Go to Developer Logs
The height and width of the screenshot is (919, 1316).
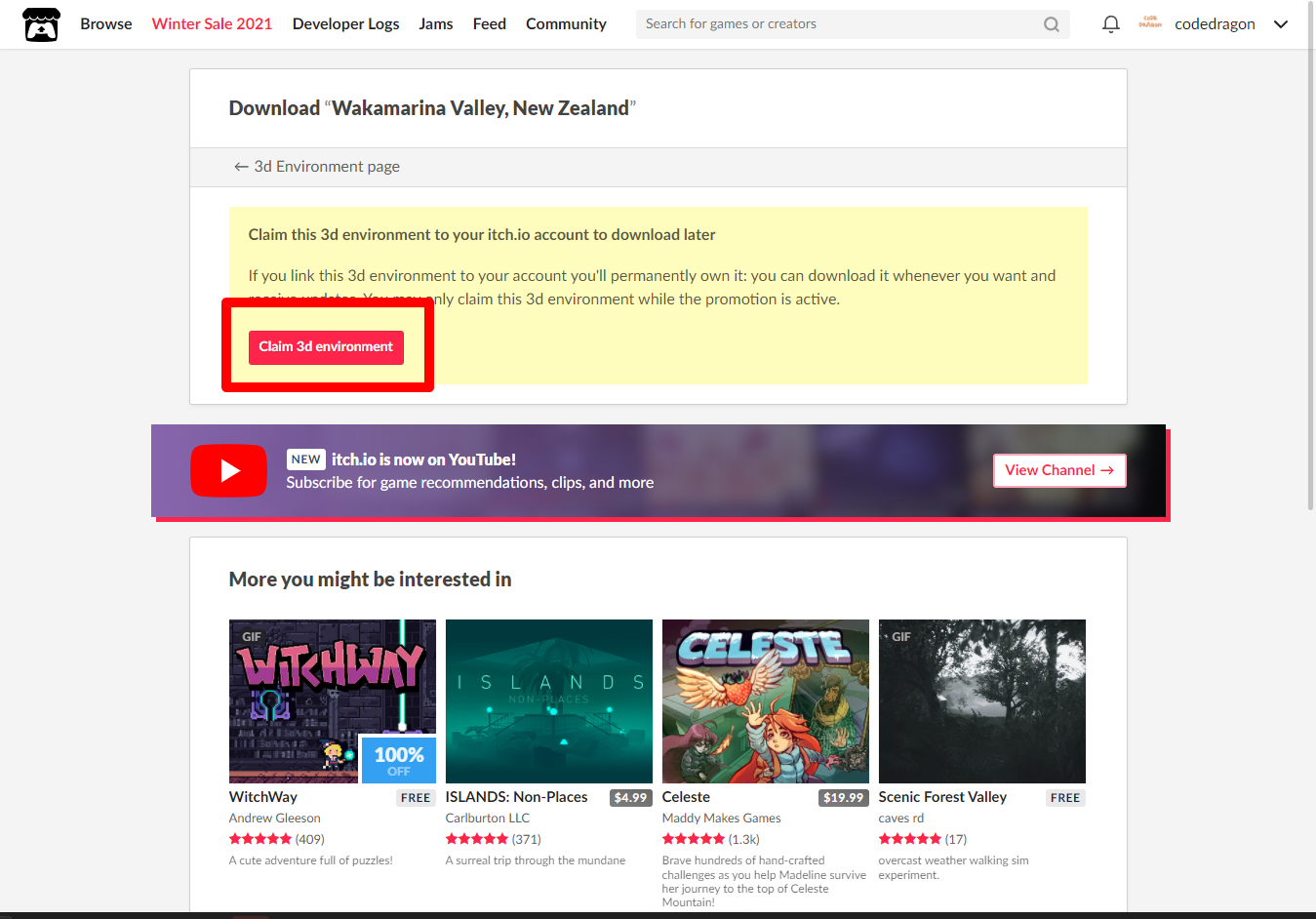(345, 24)
